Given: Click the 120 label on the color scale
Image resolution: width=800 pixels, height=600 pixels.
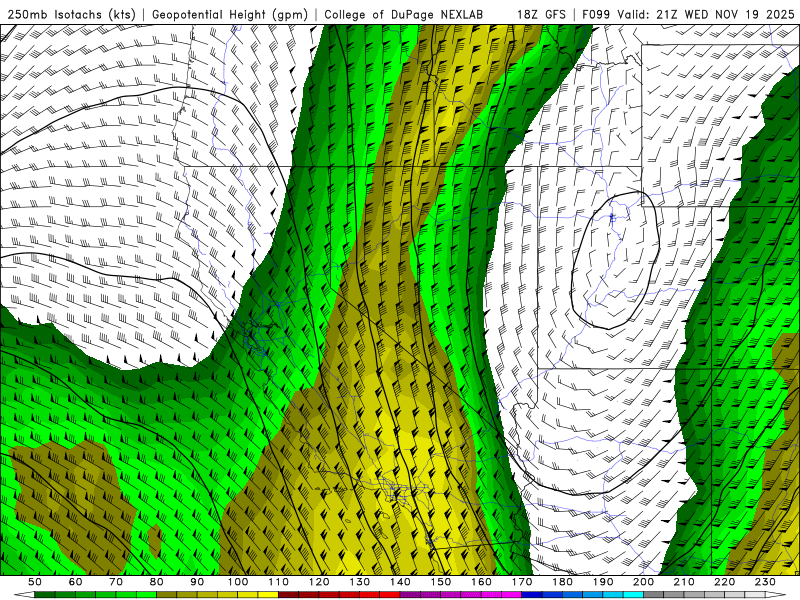Looking at the screenshot, I should [x=319, y=582].
